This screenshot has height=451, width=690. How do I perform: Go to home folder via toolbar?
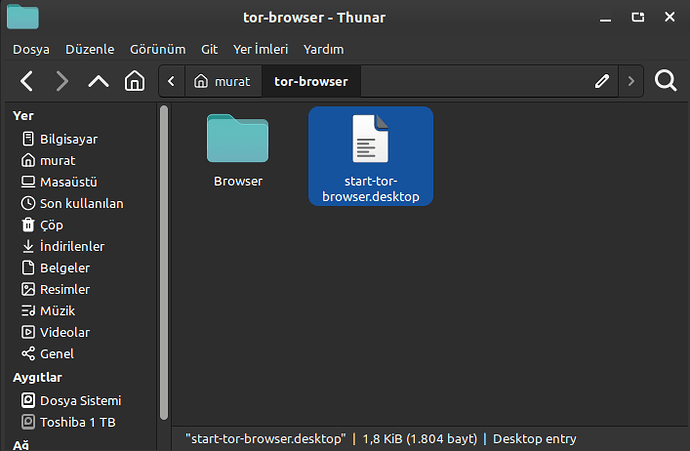[134, 81]
